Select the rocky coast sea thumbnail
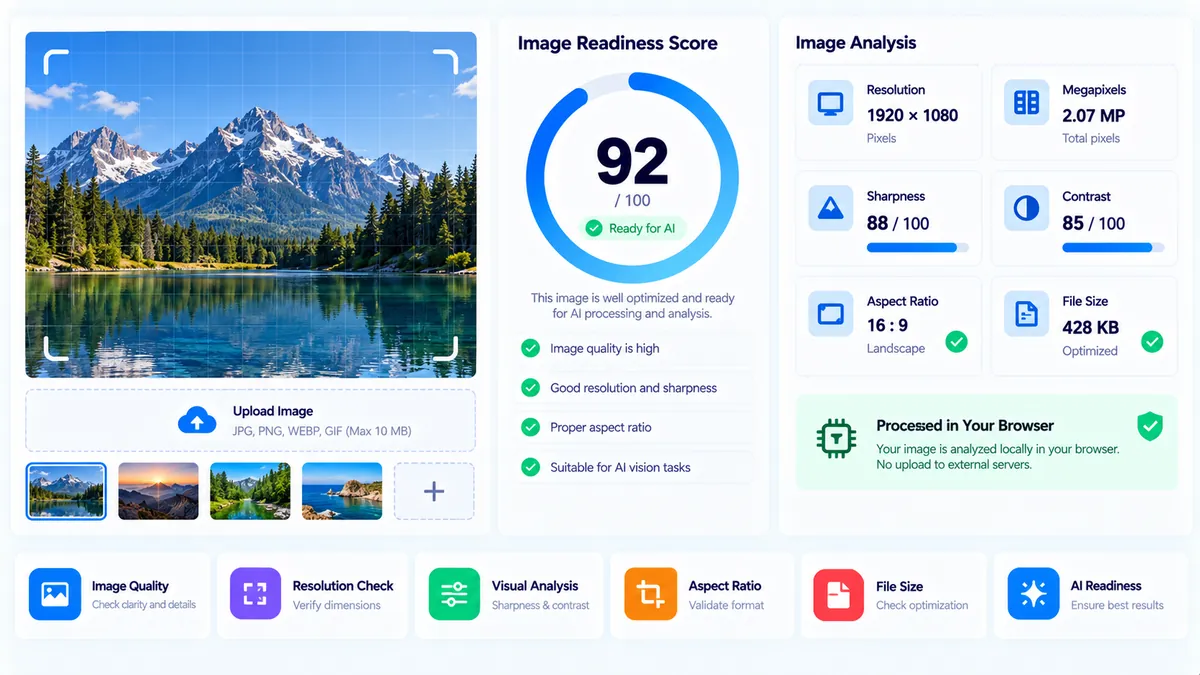 click(x=342, y=491)
